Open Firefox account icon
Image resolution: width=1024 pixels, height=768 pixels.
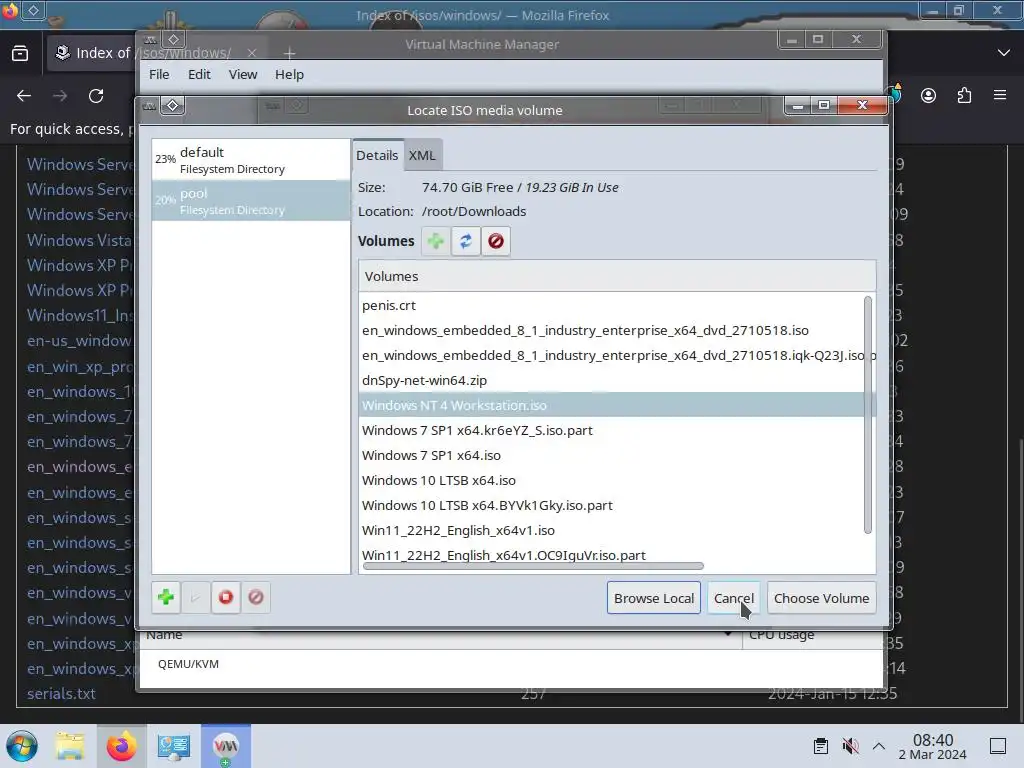928,96
